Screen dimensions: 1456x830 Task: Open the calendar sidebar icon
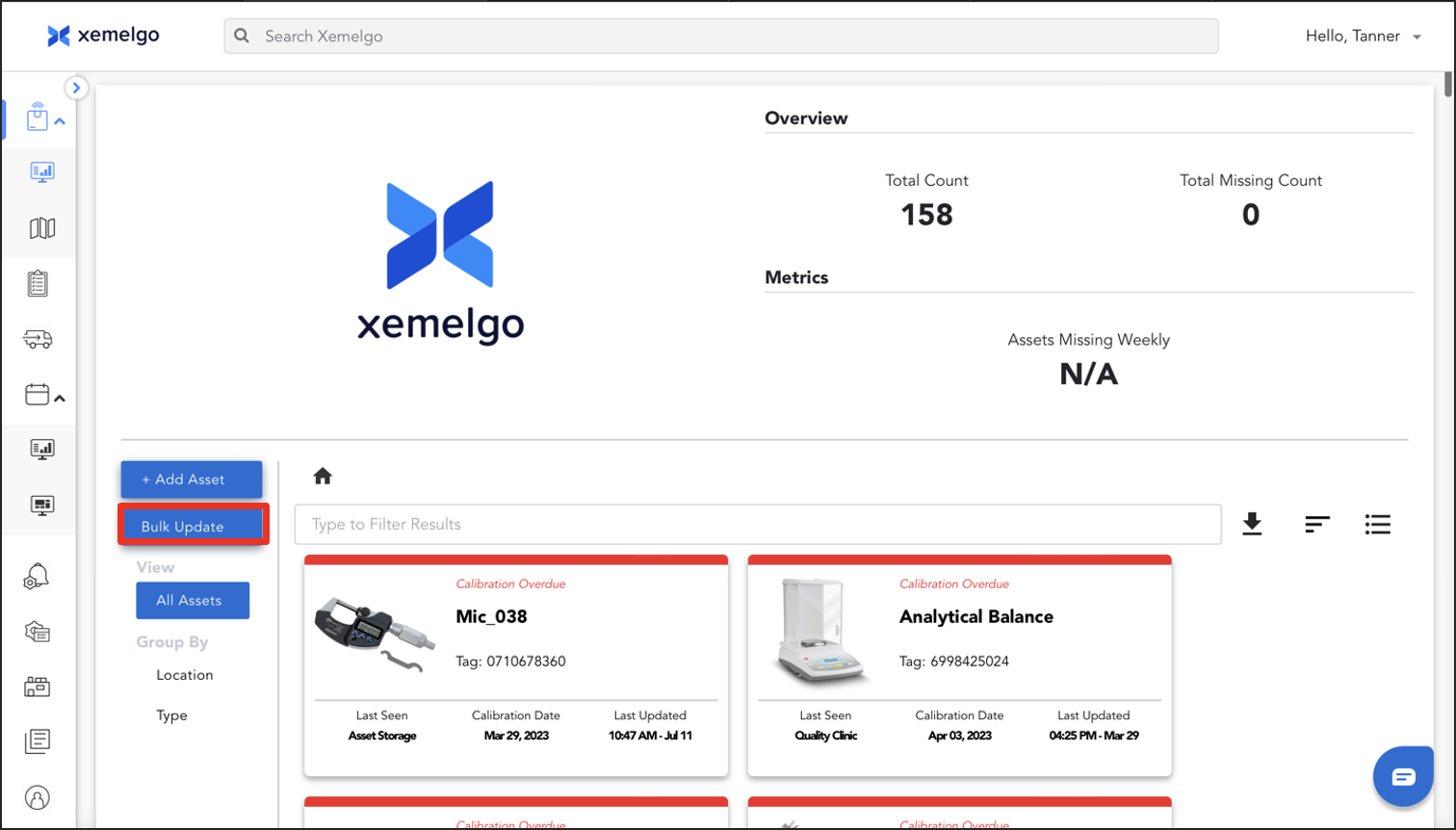(x=37, y=394)
